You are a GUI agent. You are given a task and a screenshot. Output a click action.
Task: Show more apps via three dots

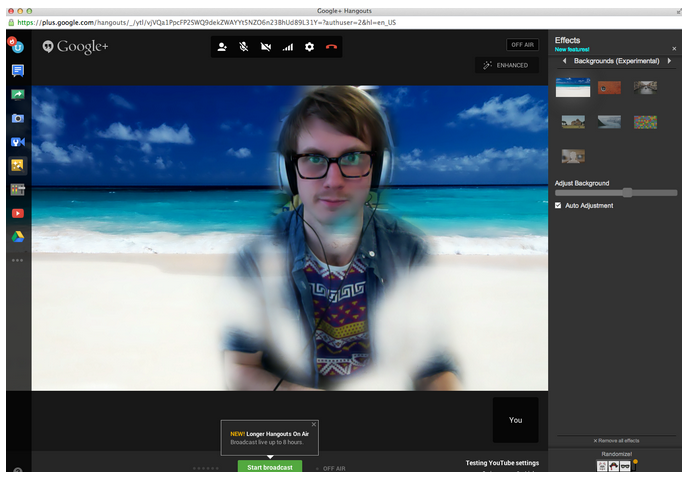(x=18, y=260)
